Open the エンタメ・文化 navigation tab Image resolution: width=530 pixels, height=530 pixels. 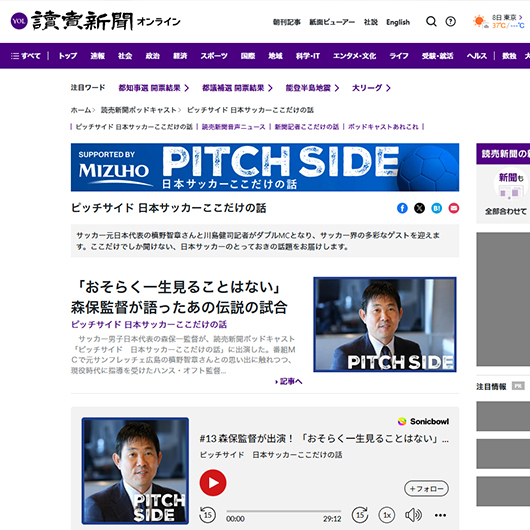click(354, 56)
